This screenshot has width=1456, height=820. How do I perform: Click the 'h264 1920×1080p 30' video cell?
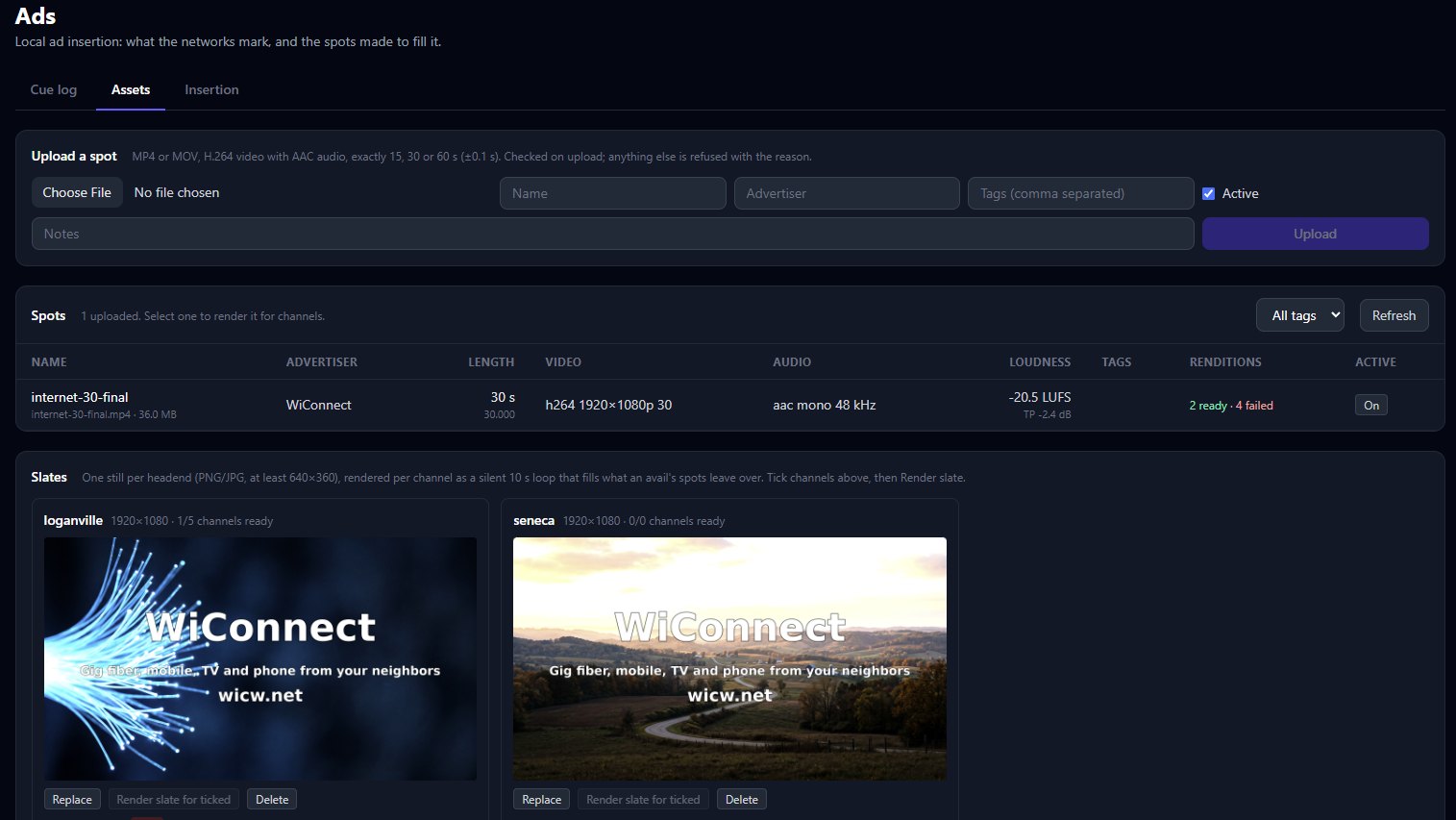pos(608,405)
